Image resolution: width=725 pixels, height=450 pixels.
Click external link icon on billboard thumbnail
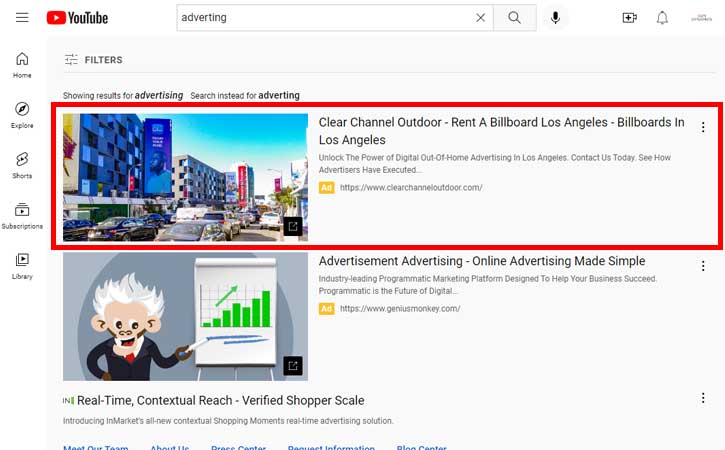coord(293,227)
